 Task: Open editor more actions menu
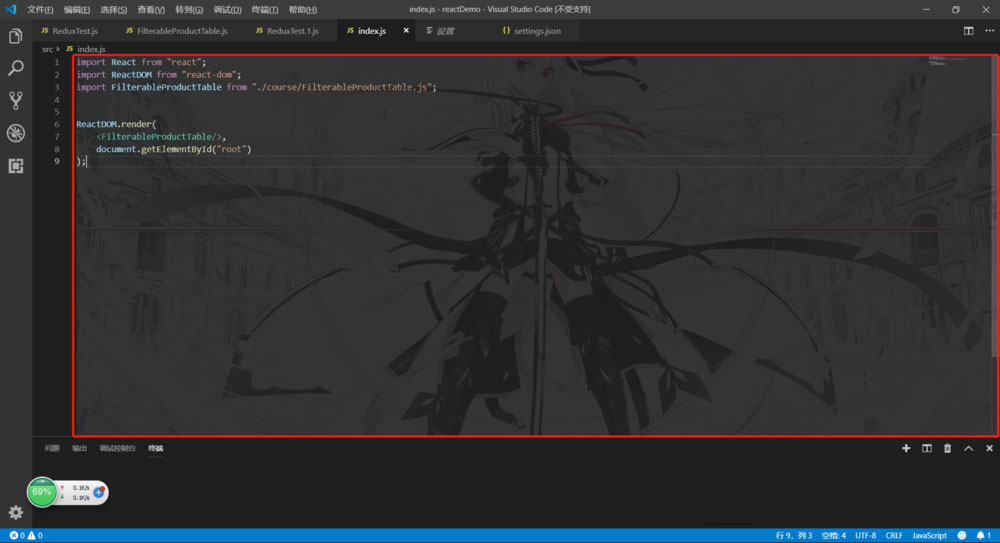tap(988, 31)
